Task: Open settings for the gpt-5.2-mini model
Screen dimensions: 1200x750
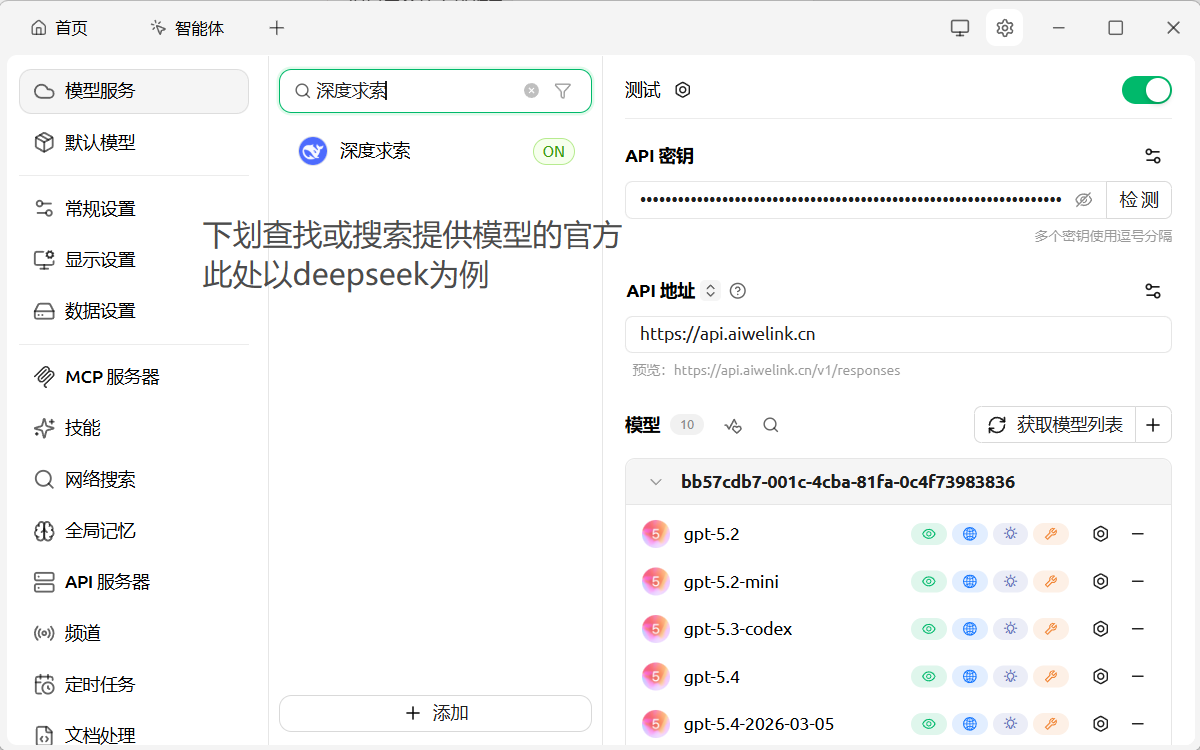Action: [1101, 581]
